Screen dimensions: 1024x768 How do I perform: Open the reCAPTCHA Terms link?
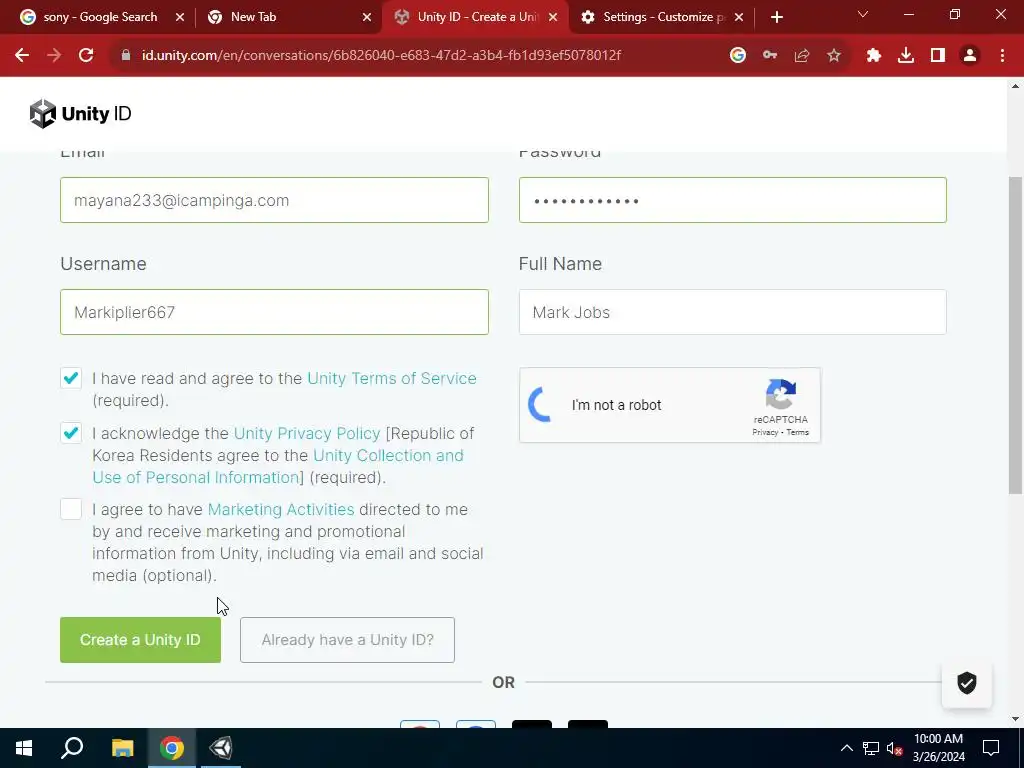click(797, 432)
